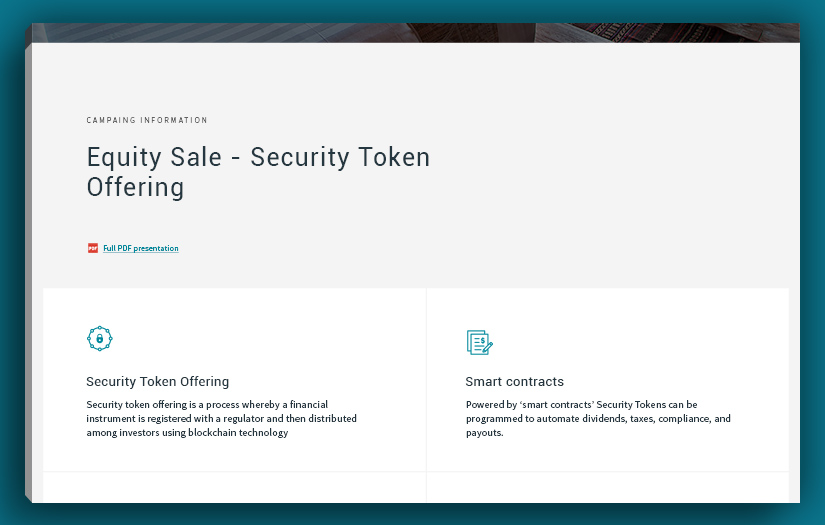Click the empty card below Security Token Offering
This screenshot has width=825, height=525.
(234, 487)
